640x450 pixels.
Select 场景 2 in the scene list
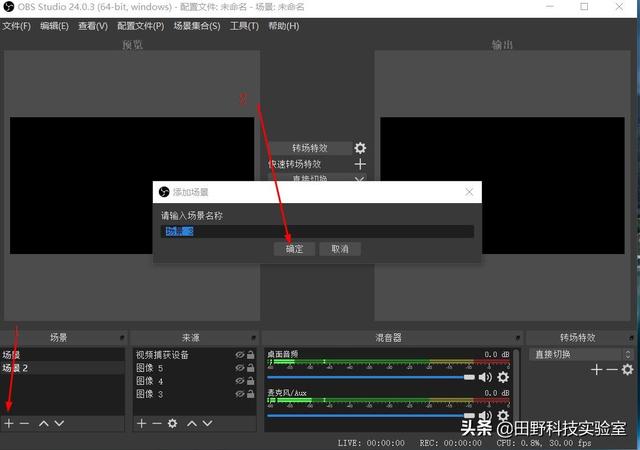click(62, 368)
